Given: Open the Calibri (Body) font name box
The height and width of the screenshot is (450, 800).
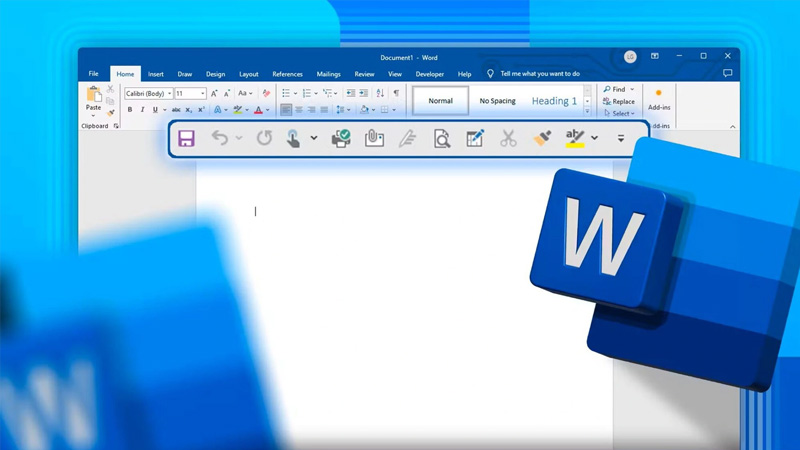Looking at the screenshot, I should (148, 93).
